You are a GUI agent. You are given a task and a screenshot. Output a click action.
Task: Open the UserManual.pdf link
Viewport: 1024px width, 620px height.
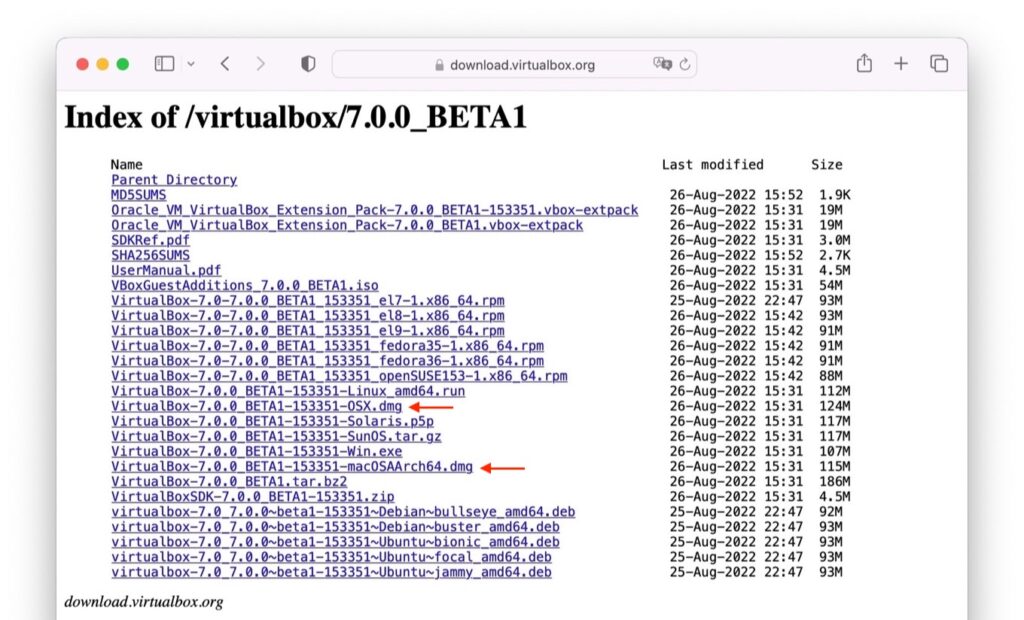164,270
